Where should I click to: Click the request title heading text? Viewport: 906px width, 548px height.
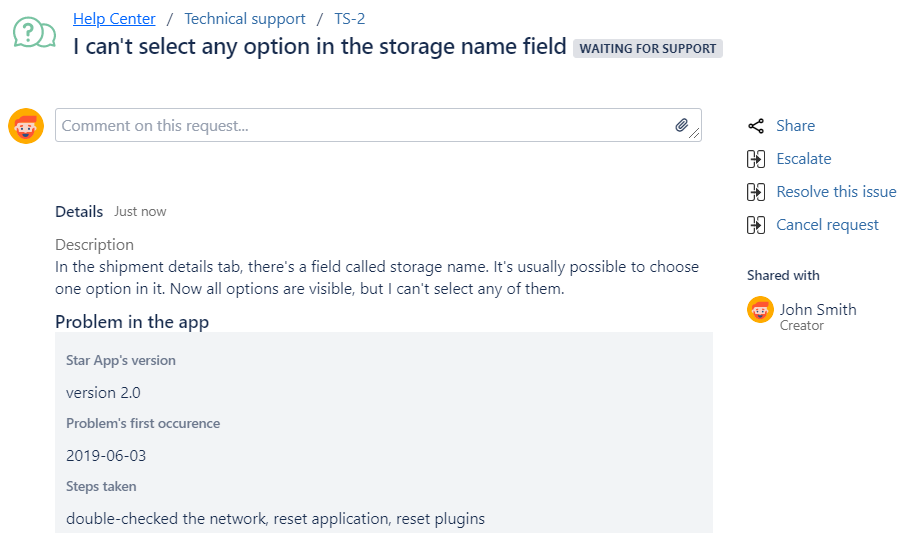click(x=320, y=47)
